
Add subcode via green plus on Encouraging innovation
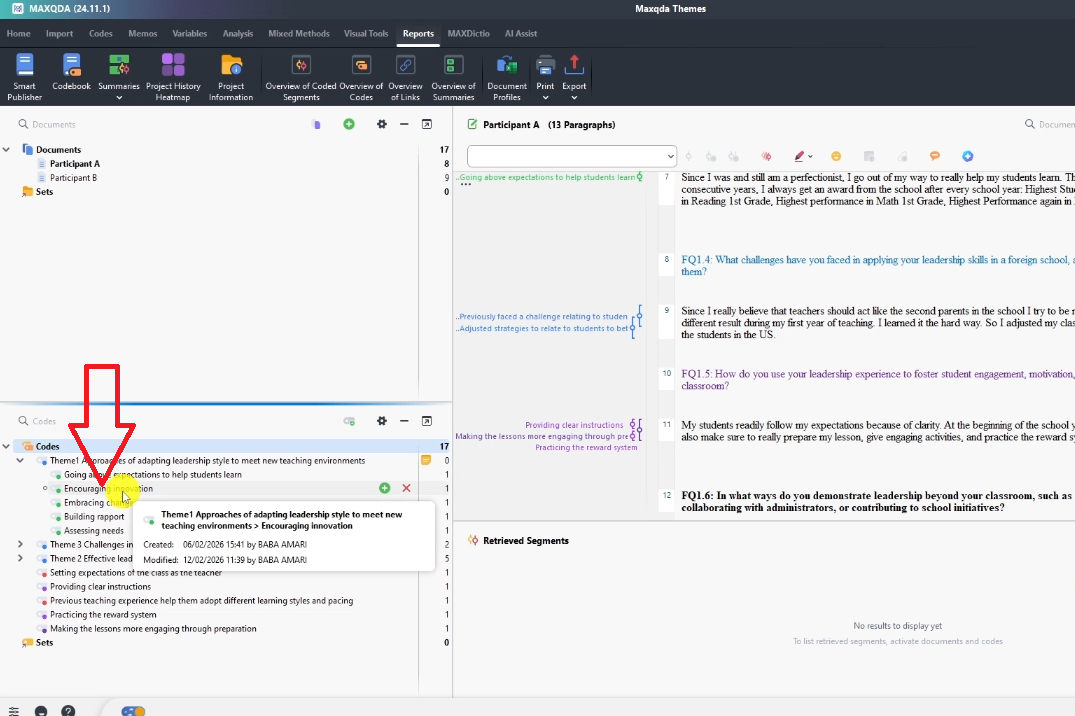pos(385,488)
